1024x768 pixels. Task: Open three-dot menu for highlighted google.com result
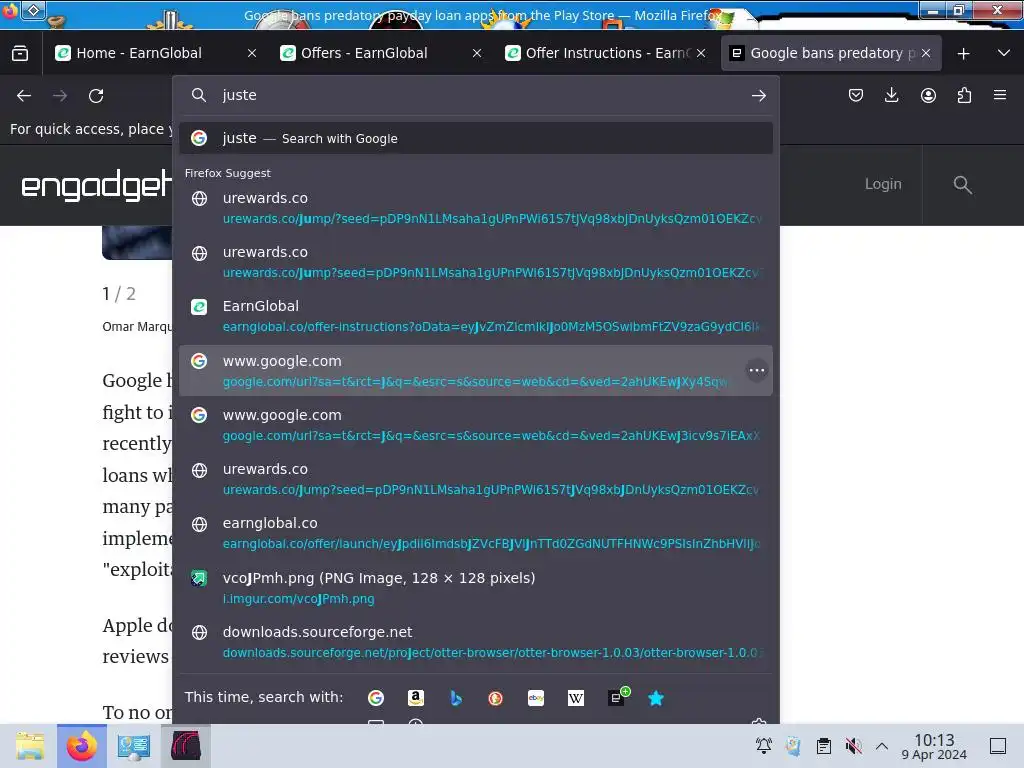coord(757,370)
